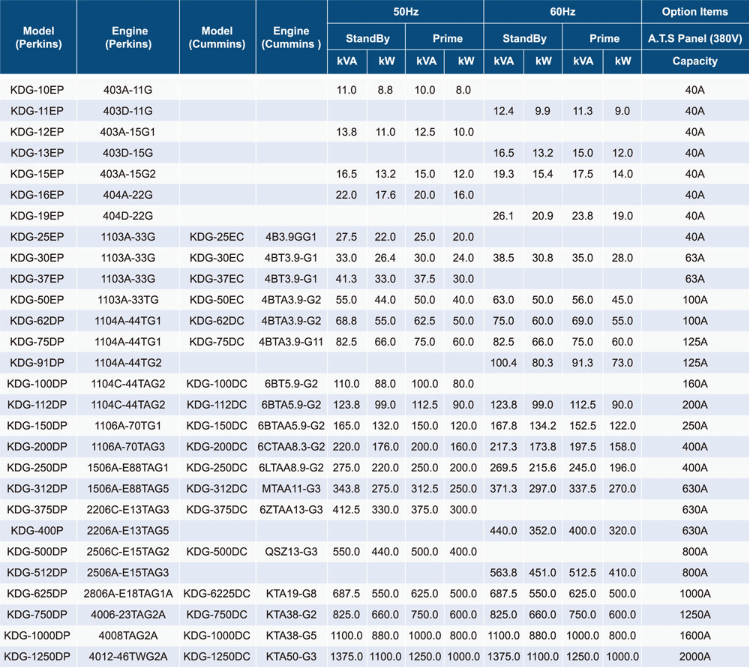The height and width of the screenshot is (667, 749).
Task: Select engine cell 1103A-33TG
Action: (x=128, y=300)
